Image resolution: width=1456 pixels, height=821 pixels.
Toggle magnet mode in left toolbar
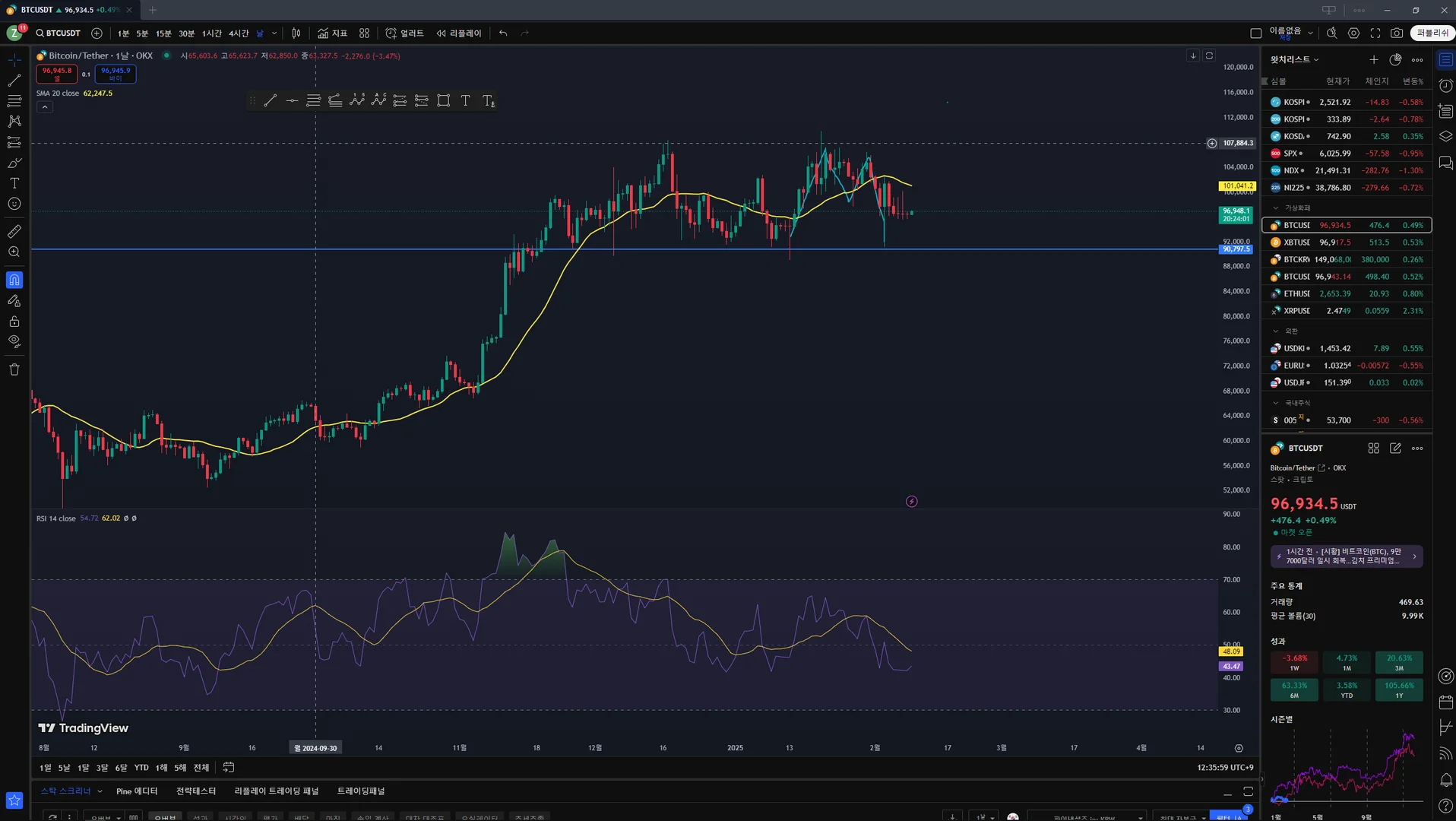[14, 281]
